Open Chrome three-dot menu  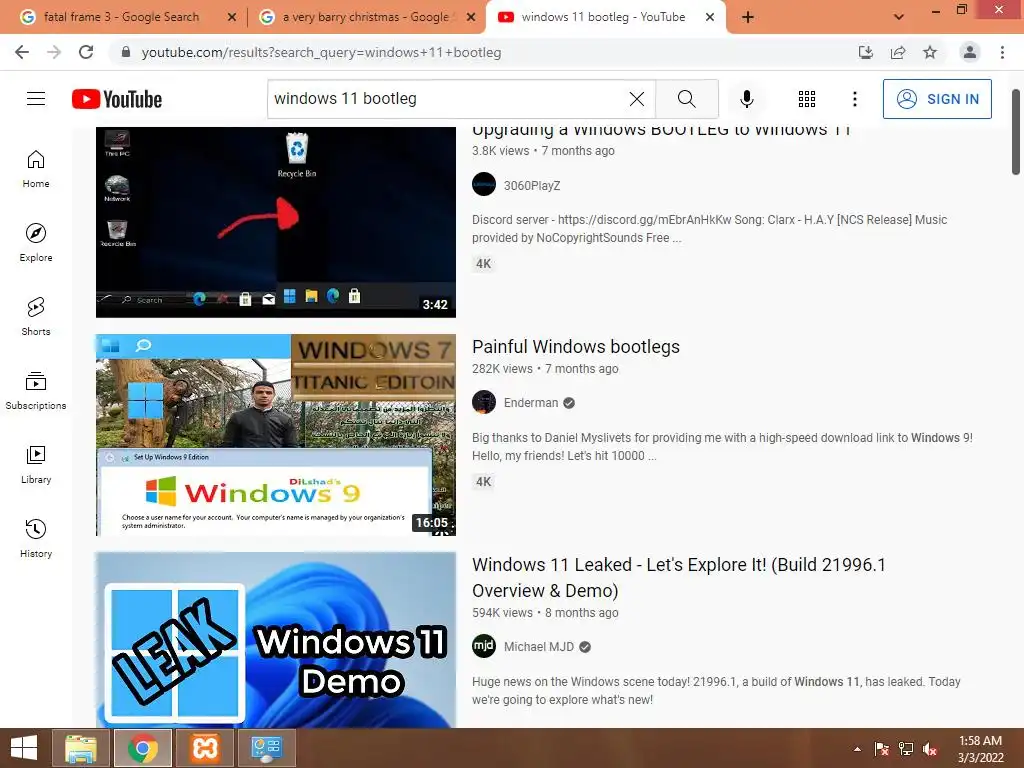point(1002,52)
